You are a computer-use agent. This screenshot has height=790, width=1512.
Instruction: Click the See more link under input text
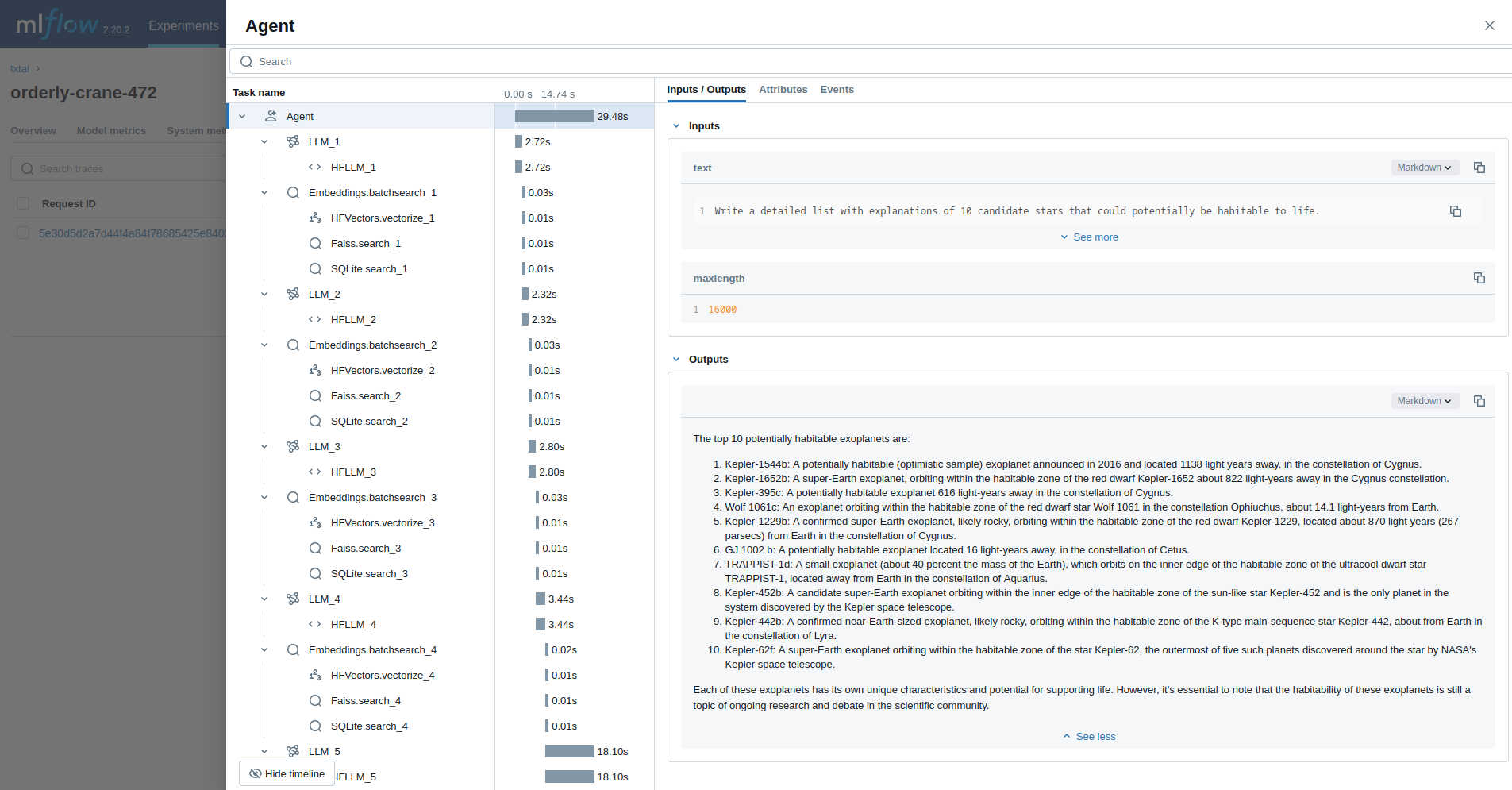[1088, 237]
